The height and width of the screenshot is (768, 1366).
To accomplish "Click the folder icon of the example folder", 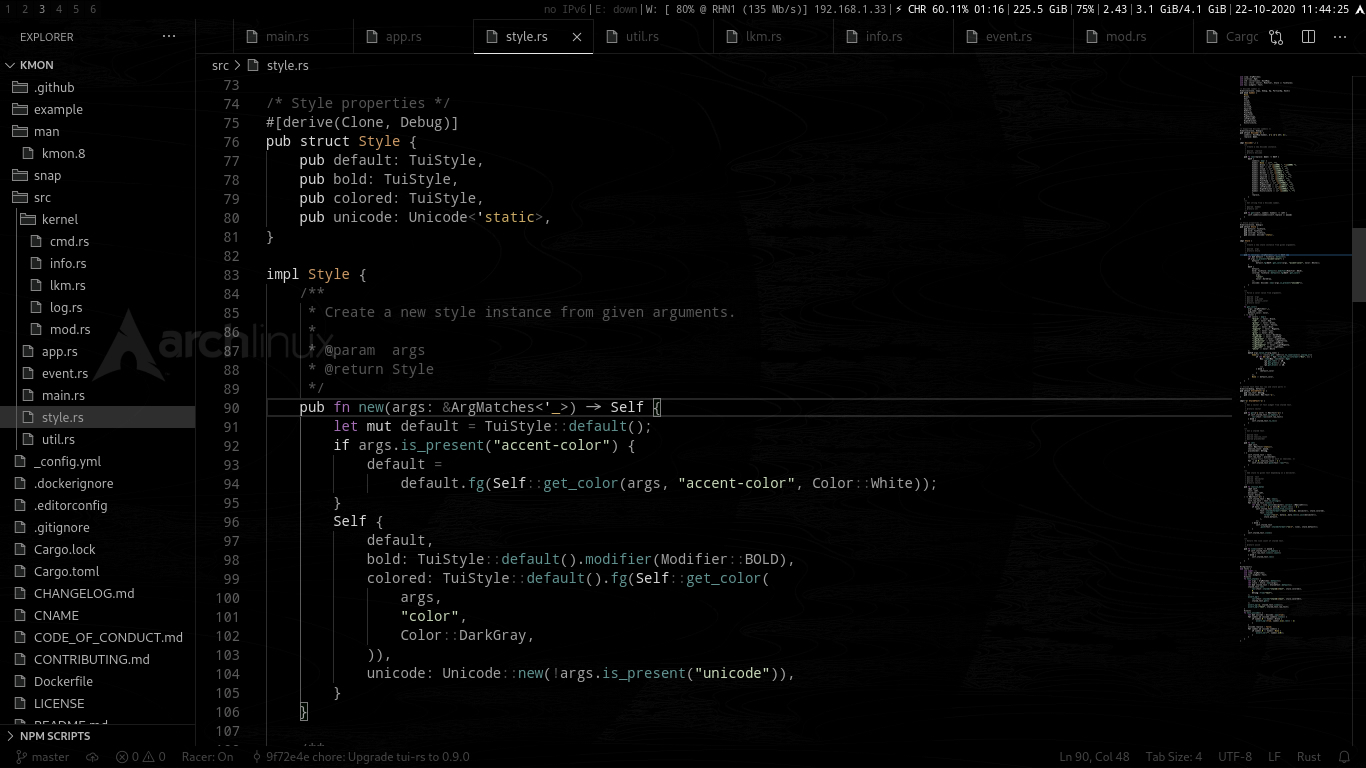I will 20,109.
